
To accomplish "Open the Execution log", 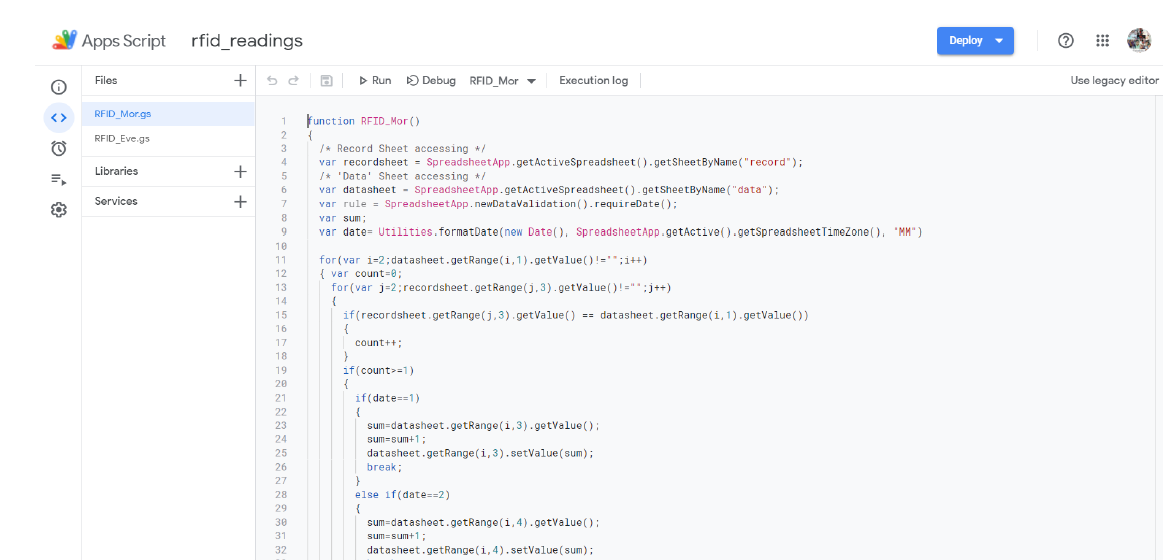I will click(x=594, y=81).
